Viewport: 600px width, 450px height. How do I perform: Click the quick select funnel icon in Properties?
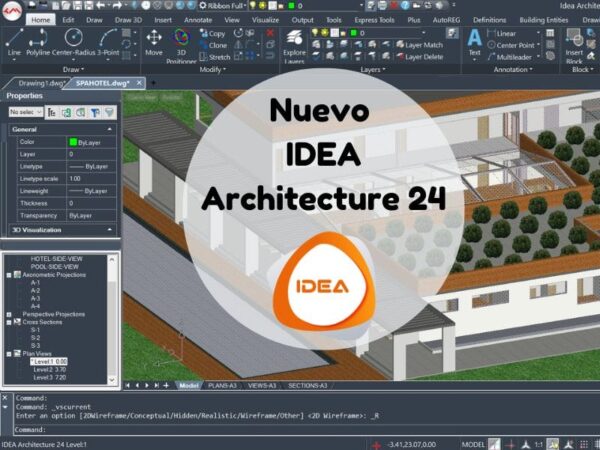pyautogui.click(x=109, y=112)
